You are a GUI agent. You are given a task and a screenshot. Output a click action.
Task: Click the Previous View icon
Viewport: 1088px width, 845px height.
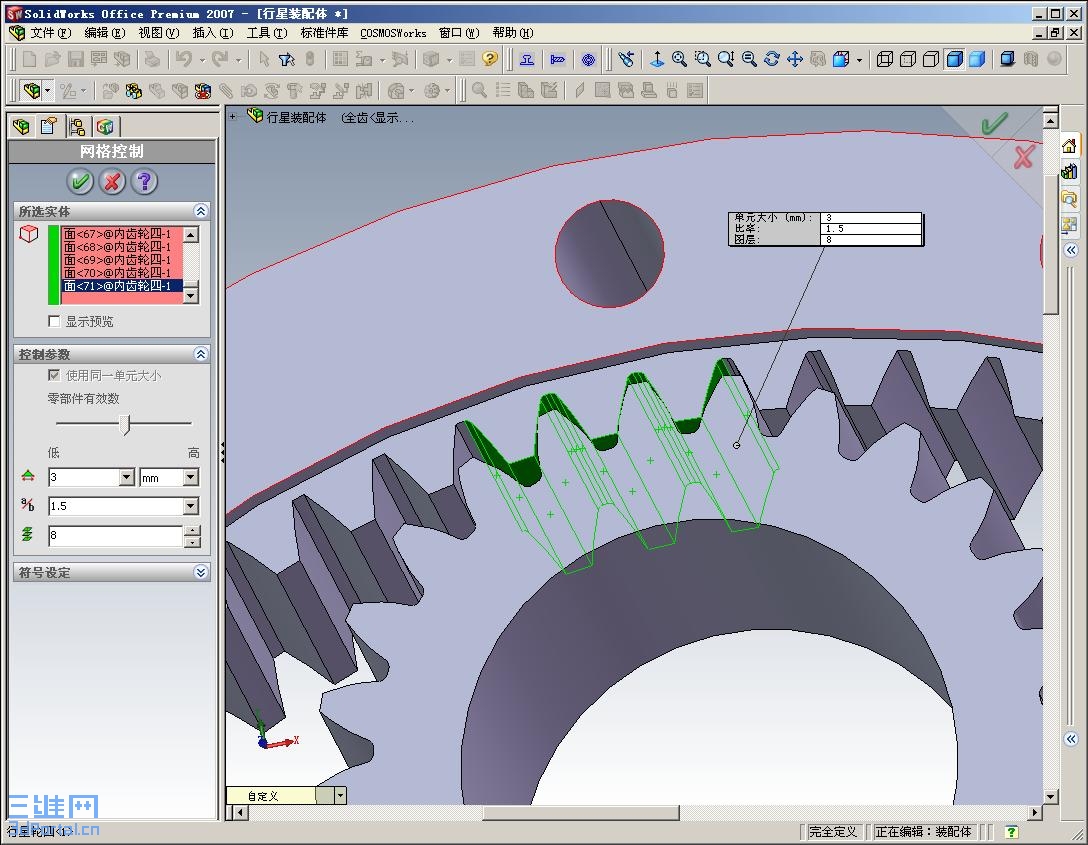pyautogui.click(x=627, y=60)
